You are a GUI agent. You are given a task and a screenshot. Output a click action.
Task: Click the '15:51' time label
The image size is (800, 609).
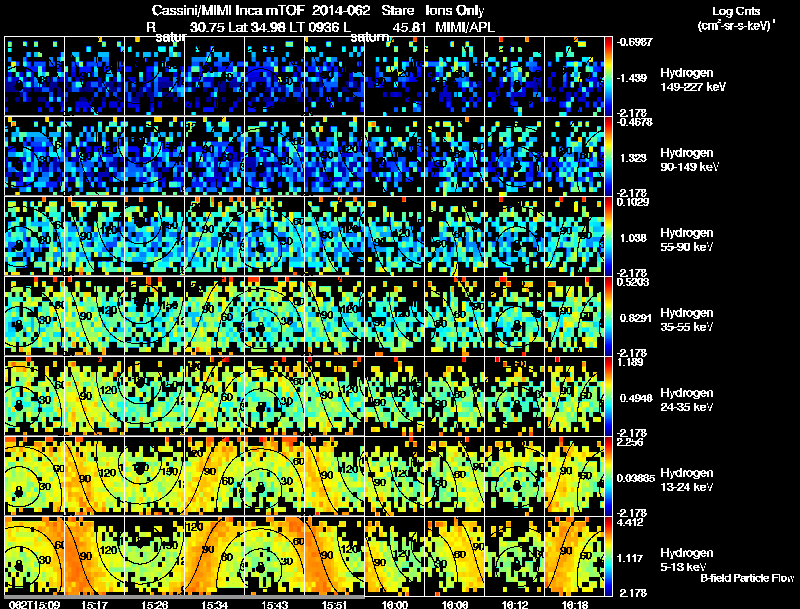click(335, 604)
